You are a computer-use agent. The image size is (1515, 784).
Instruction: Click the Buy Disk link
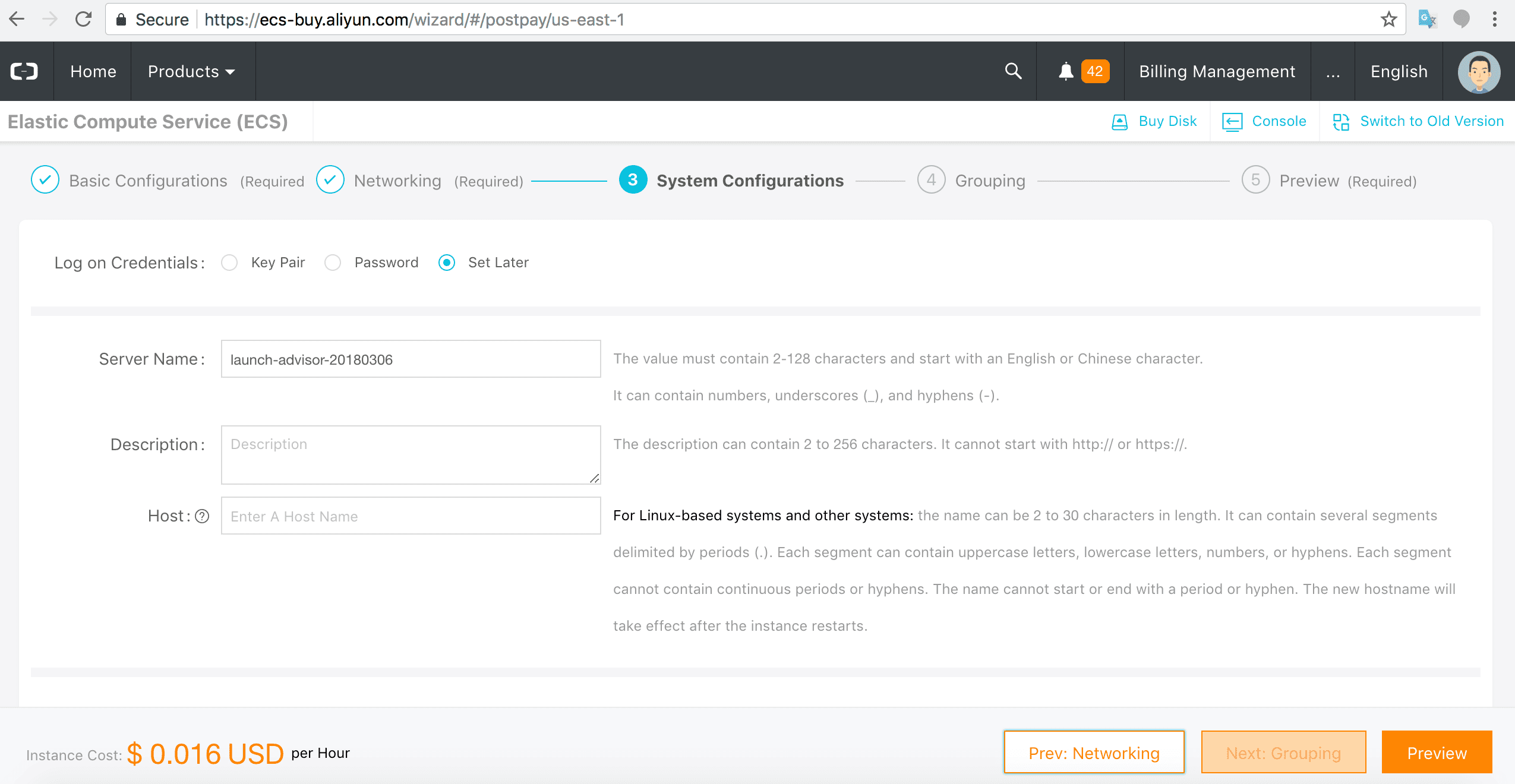1167,121
